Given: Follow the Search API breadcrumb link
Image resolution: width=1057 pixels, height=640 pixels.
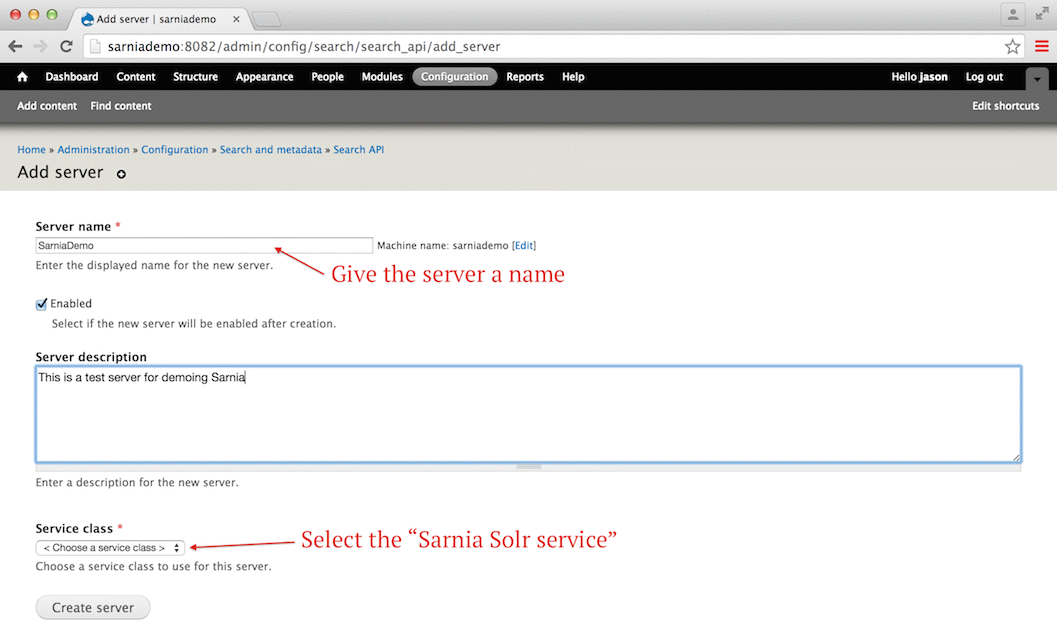Looking at the screenshot, I should [x=358, y=150].
